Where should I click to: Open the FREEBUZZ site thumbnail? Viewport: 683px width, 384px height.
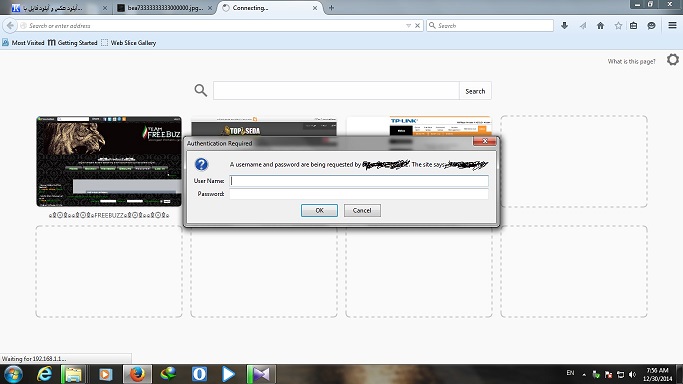(109, 161)
